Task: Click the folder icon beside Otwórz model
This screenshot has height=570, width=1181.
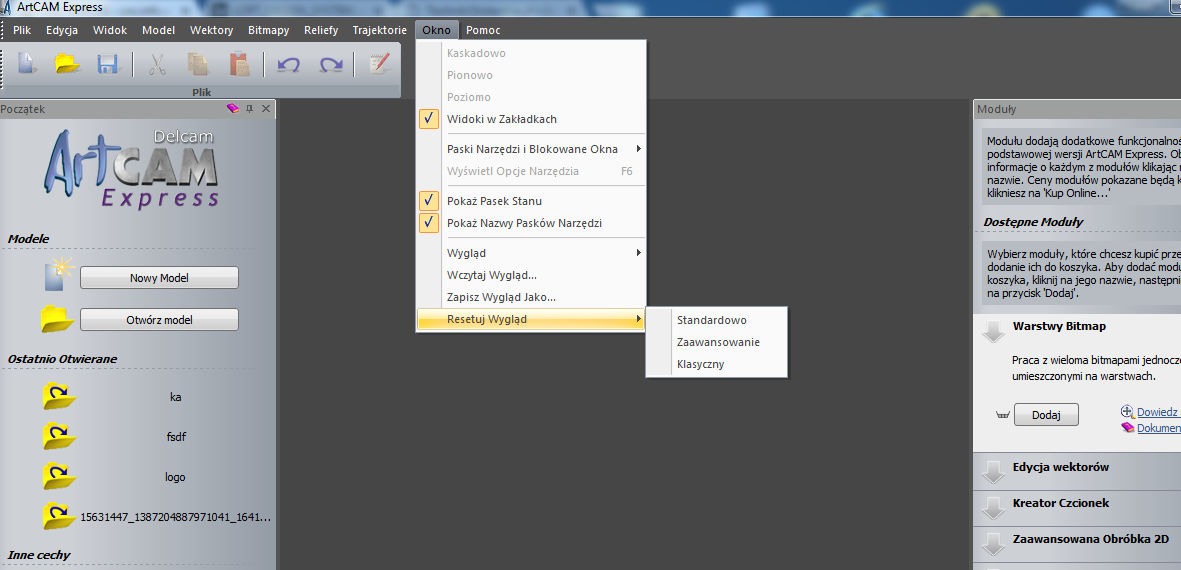Action: (57, 319)
